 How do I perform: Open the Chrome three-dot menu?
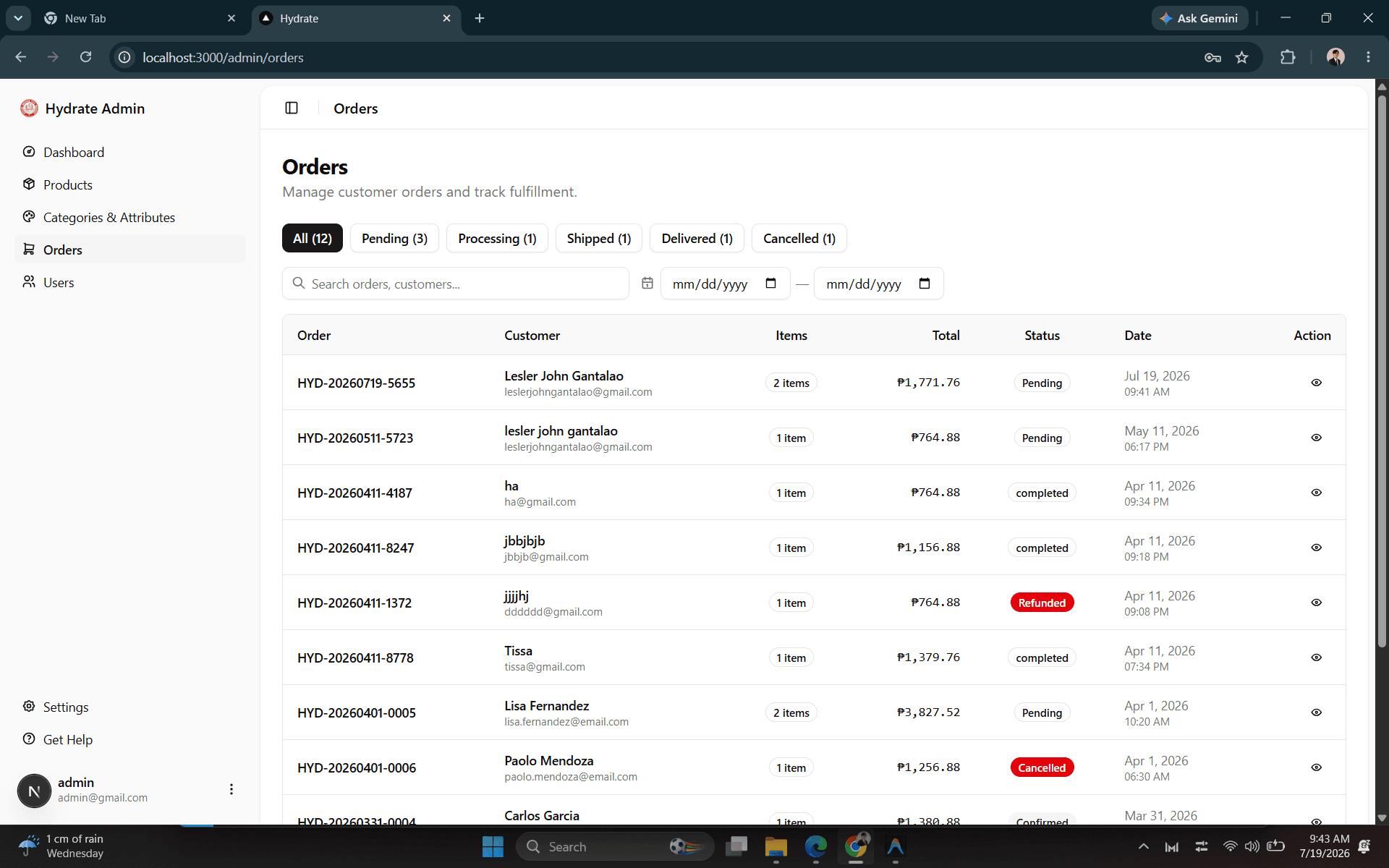click(x=1368, y=57)
